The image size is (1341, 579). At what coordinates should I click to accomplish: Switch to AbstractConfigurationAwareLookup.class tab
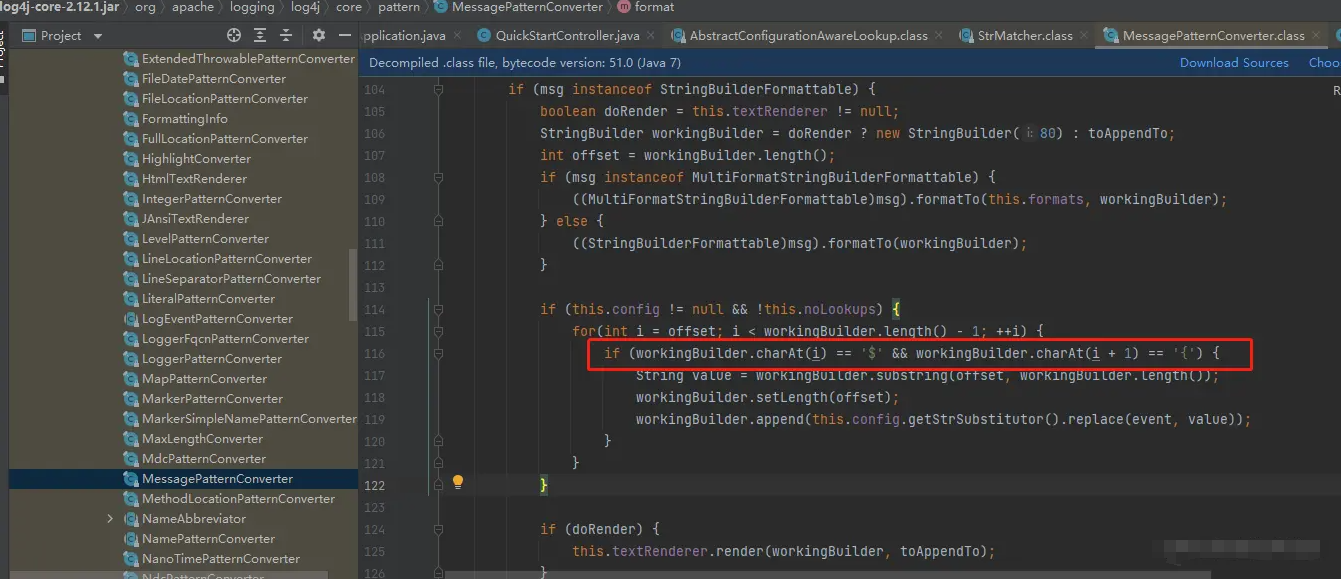coord(808,36)
